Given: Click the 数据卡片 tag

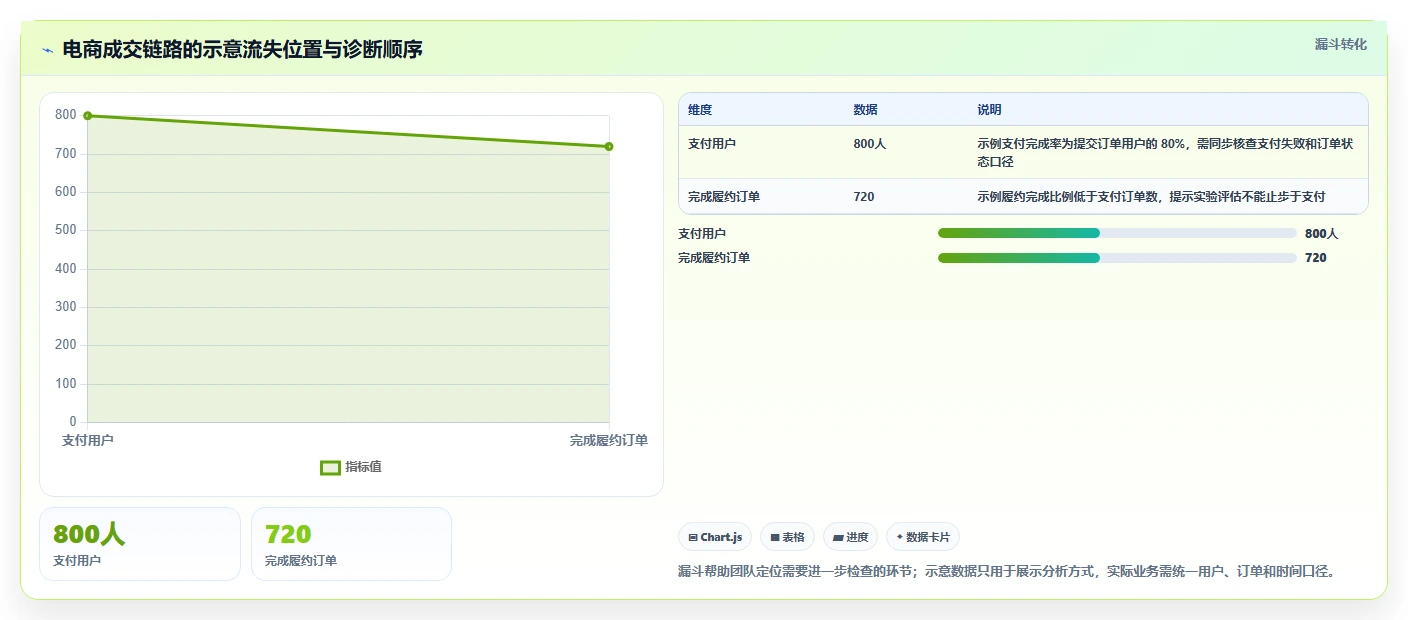Looking at the screenshot, I should point(923,537).
